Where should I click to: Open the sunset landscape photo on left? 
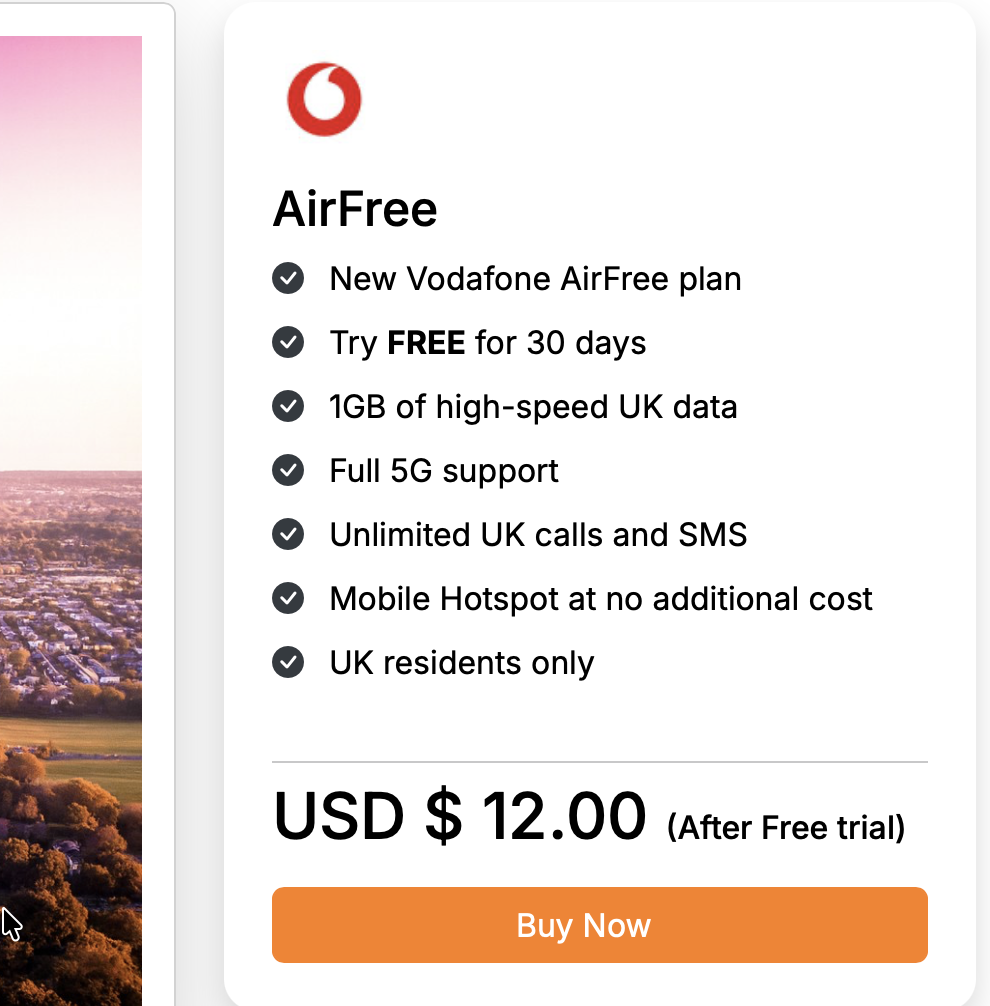click(x=70, y=500)
